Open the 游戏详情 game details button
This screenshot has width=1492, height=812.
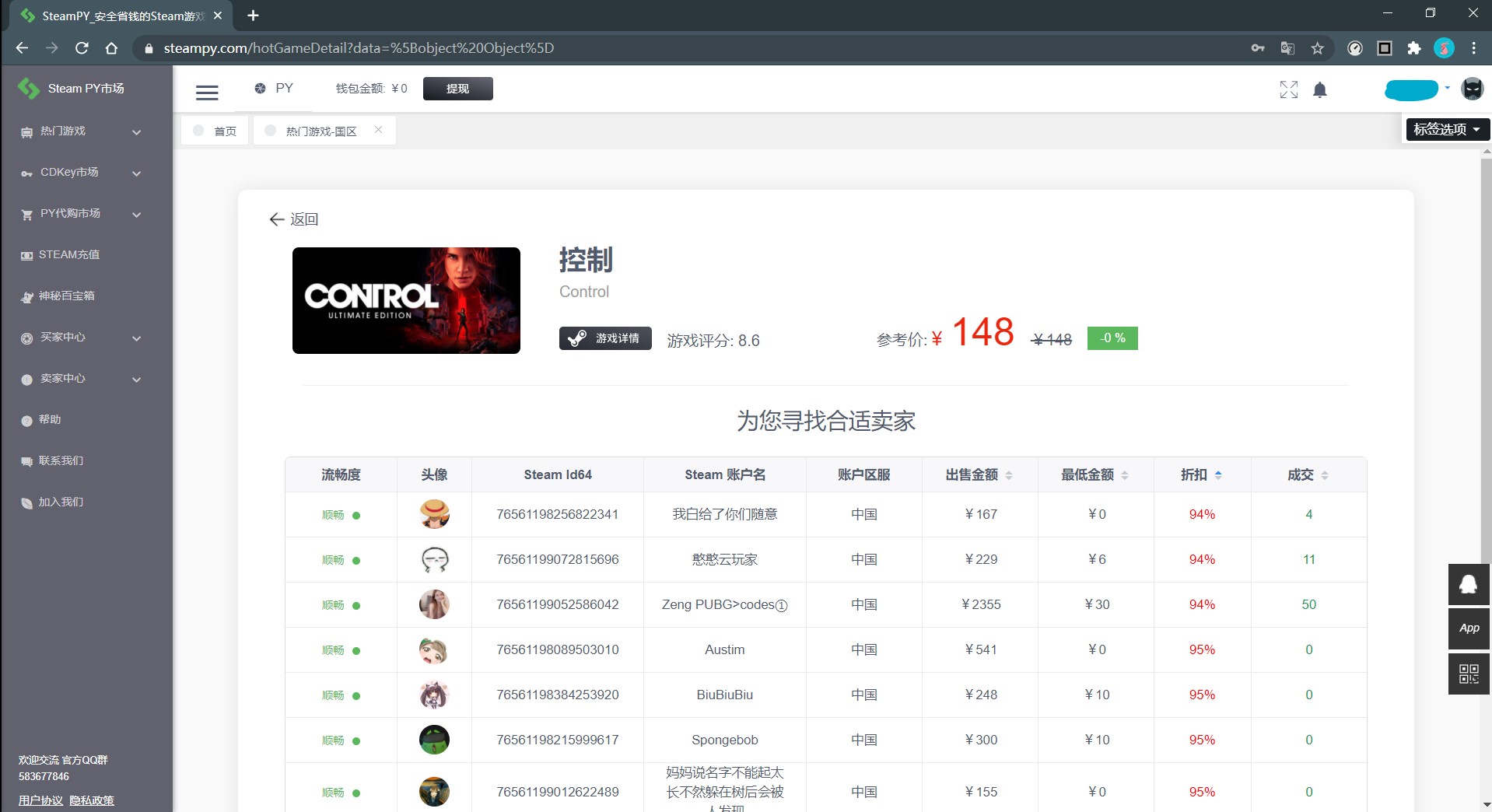604,338
